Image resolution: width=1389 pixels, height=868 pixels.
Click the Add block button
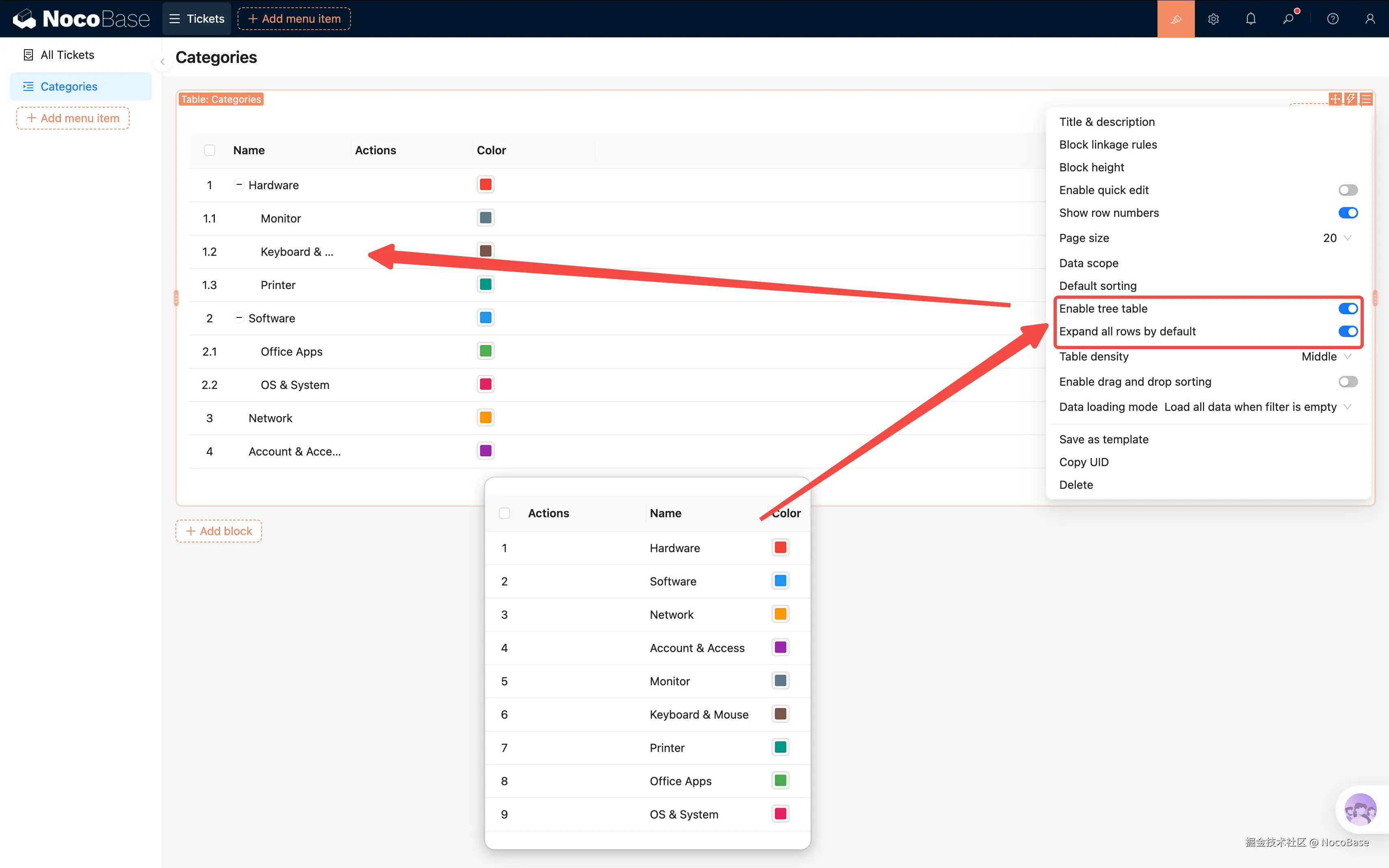[x=219, y=531]
